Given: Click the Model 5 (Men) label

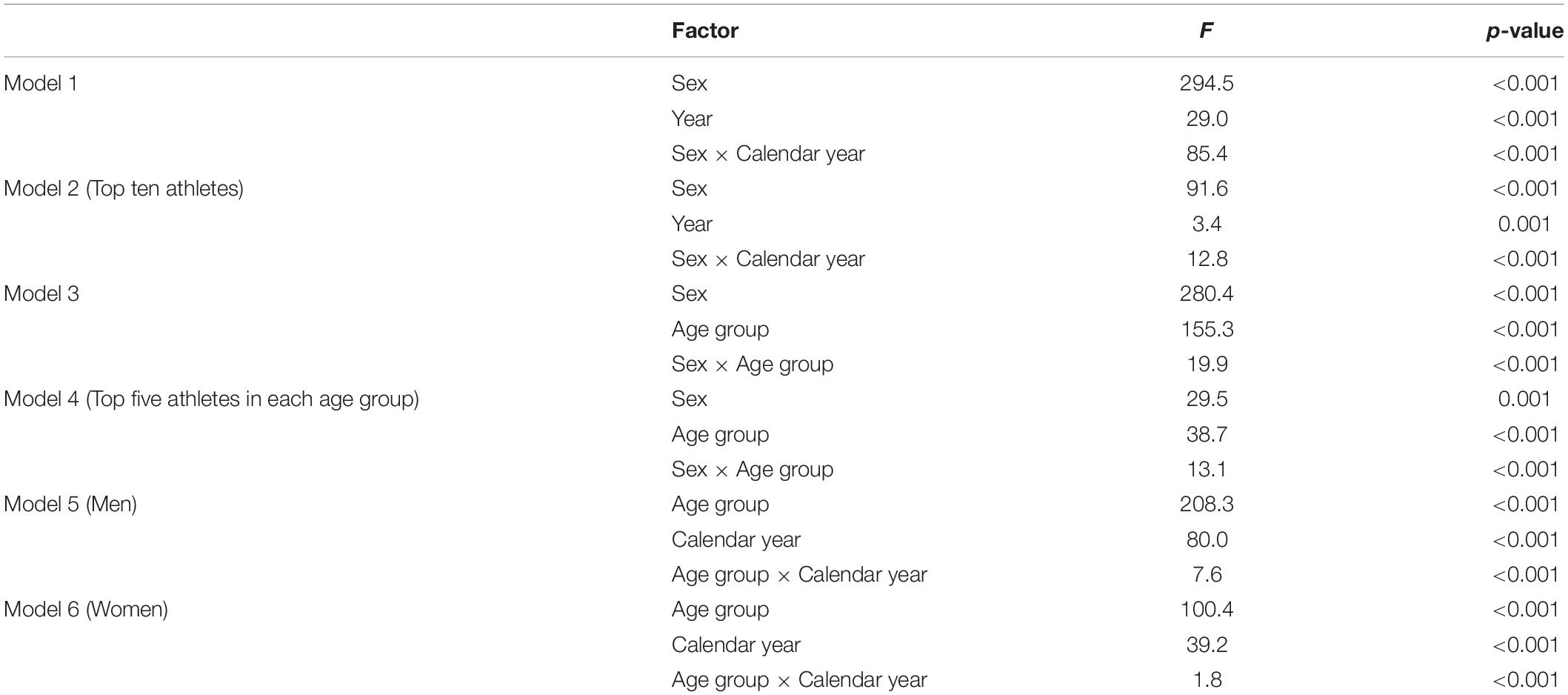Looking at the screenshot, I should tap(70, 504).
